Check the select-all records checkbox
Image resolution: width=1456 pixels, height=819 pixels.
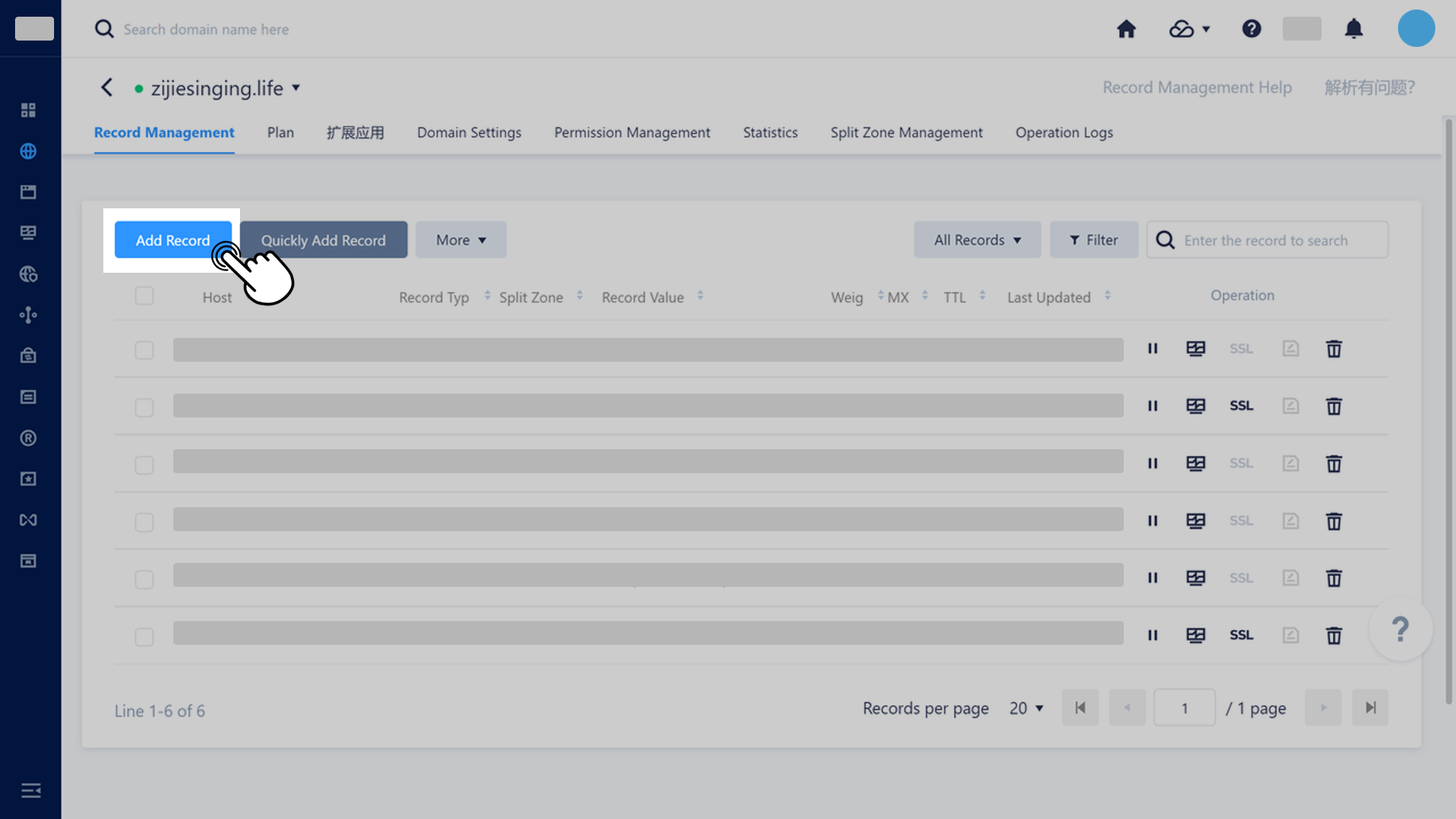point(144,295)
